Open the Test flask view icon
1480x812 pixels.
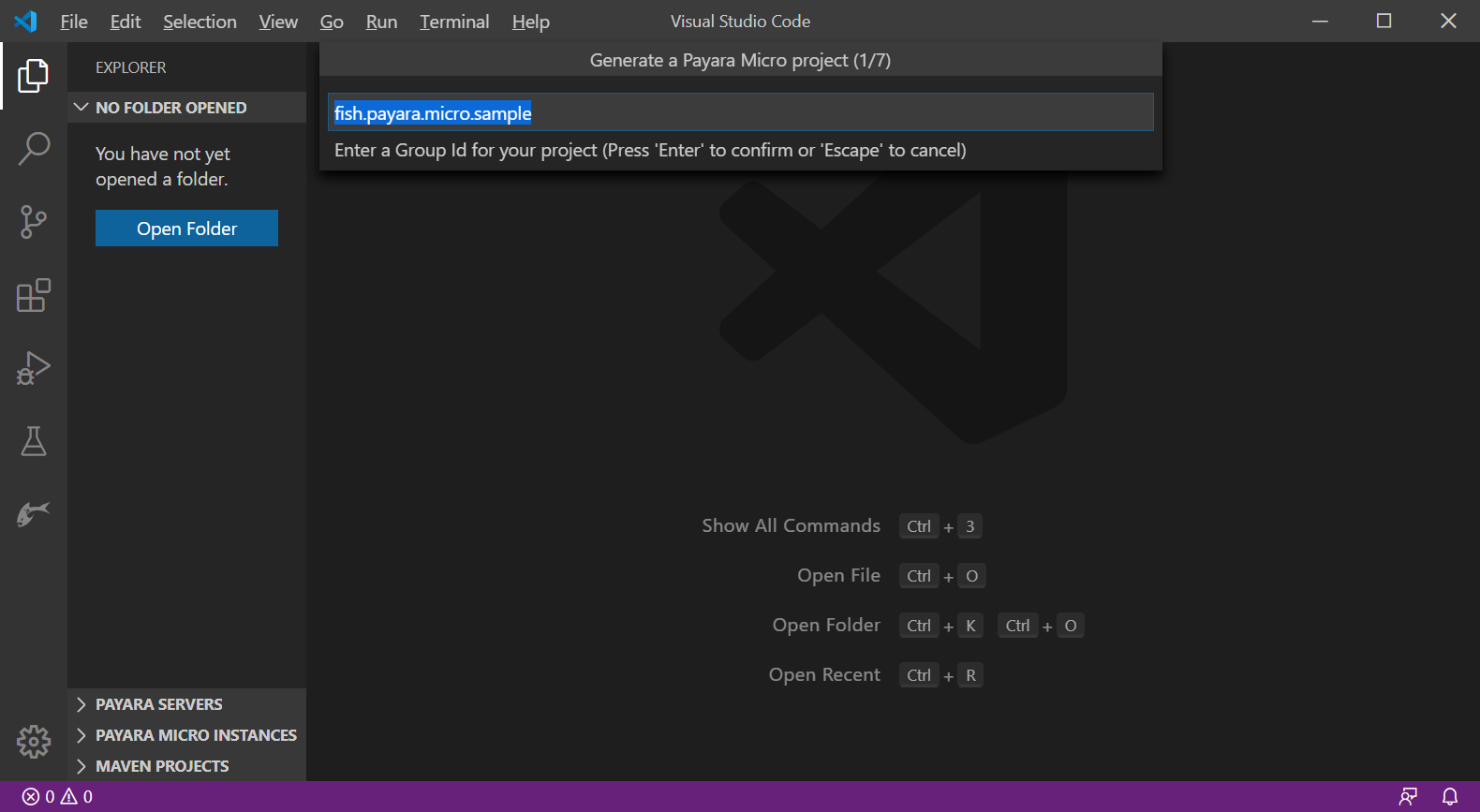coord(34,441)
